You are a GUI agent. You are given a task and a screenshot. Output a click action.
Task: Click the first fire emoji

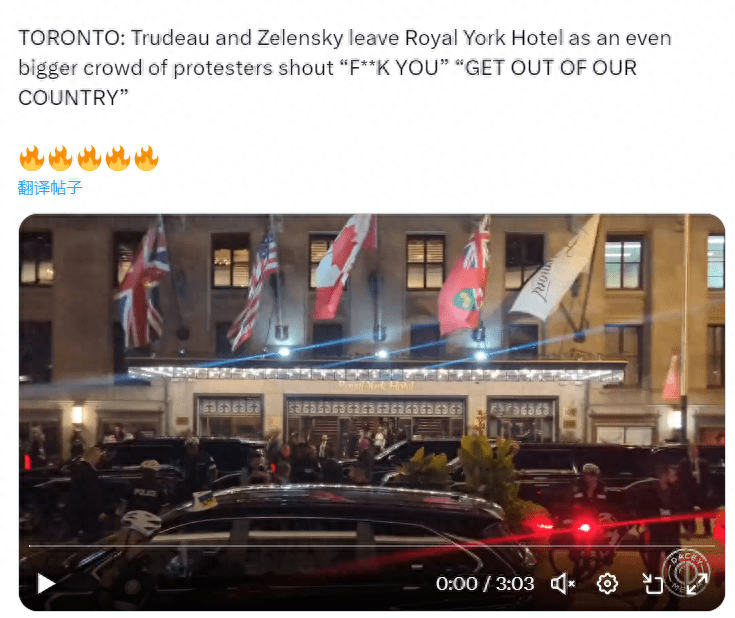tap(31, 158)
